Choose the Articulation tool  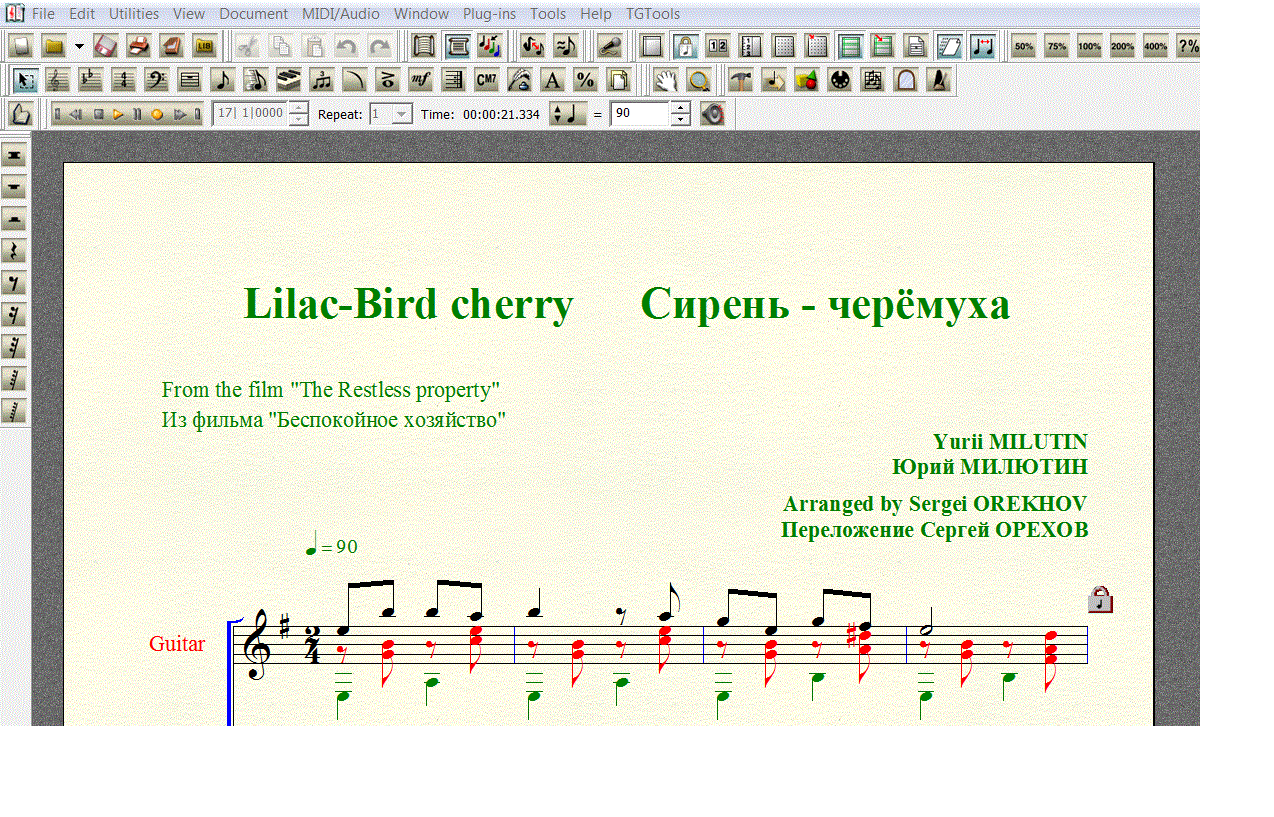tap(388, 80)
